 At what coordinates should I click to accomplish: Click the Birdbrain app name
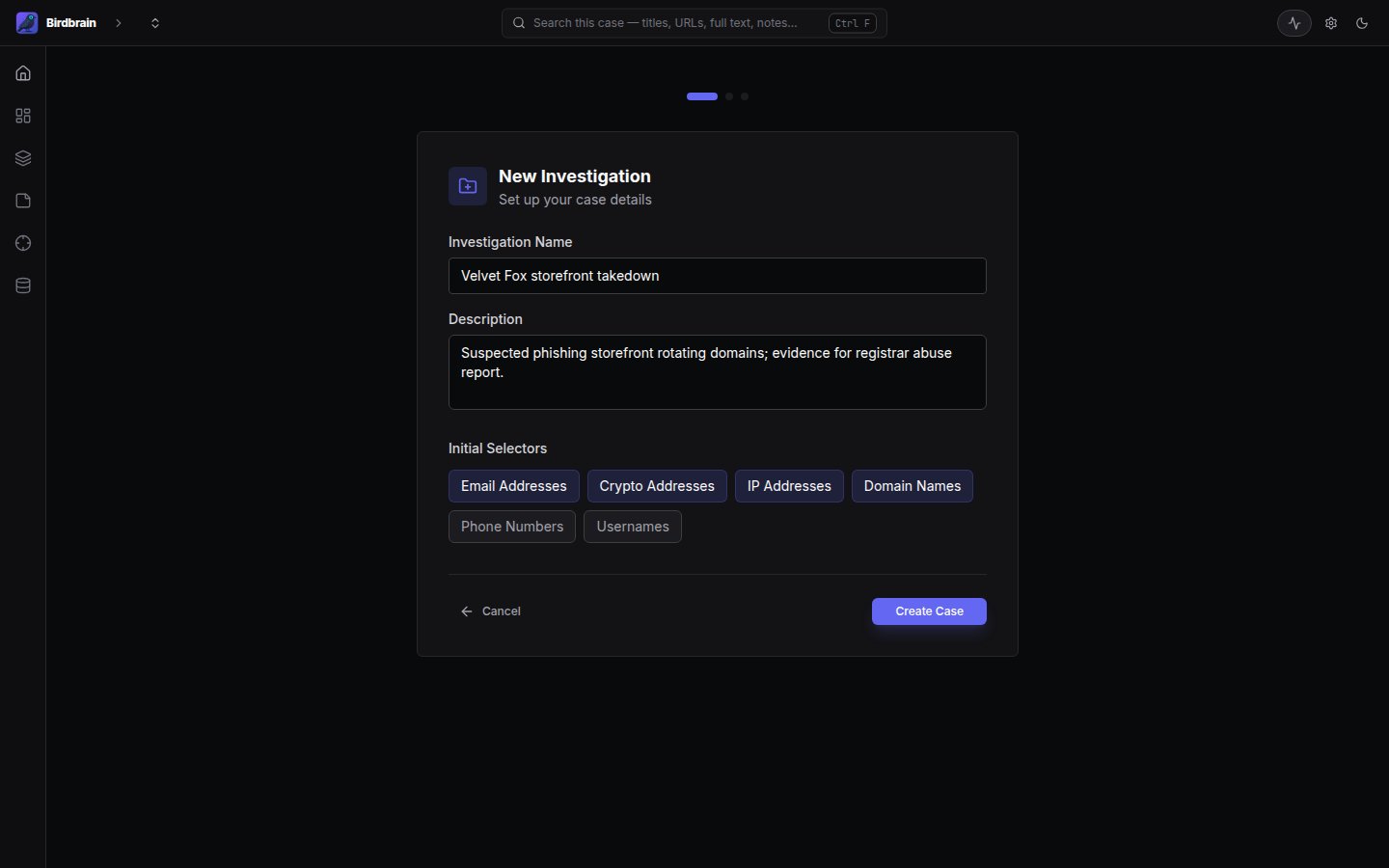point(71,23)
